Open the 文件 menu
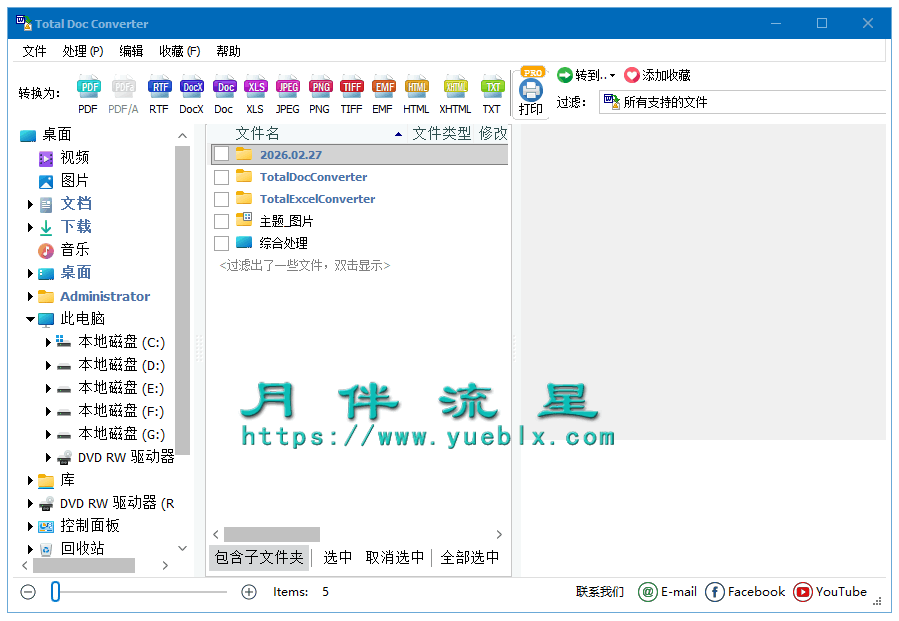 click(34, 51)
